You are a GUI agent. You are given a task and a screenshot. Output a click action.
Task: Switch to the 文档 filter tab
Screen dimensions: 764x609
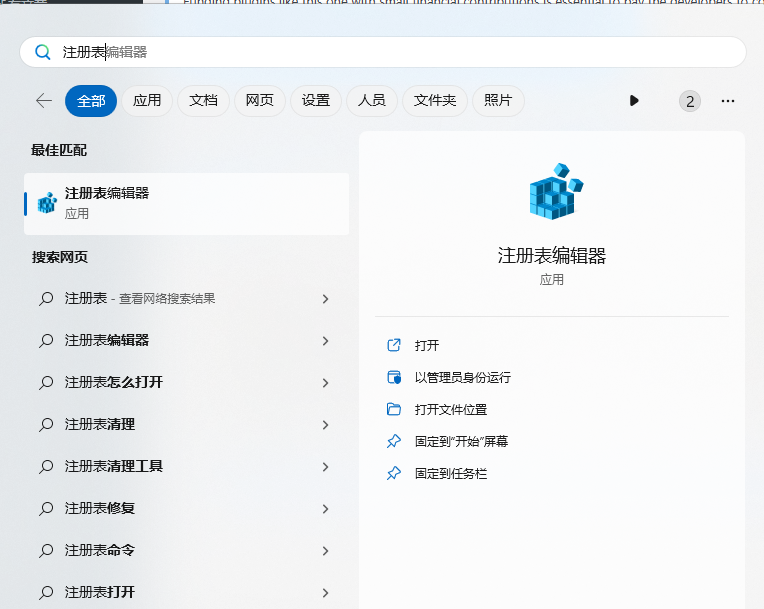click(x=203, y=101)
